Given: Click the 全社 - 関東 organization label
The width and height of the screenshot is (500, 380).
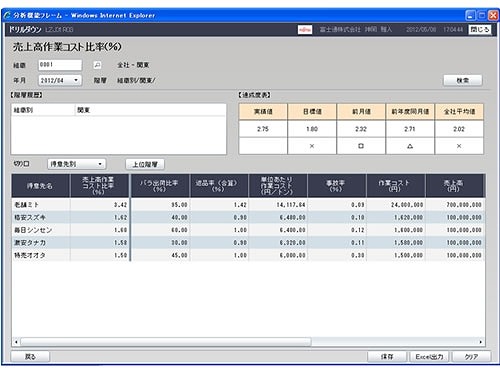Looking at the screenshot, I should click(133, 65).
